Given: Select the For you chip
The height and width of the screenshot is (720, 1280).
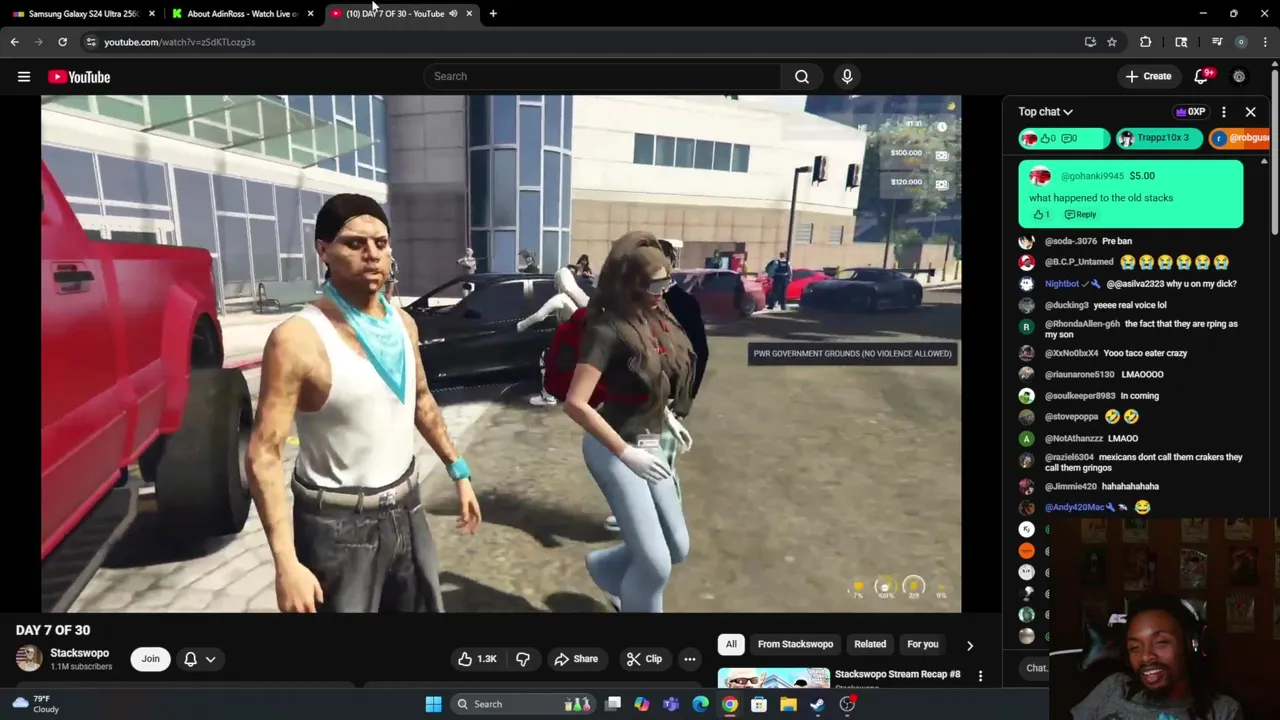Looking at the screenshot, I should 922,644.
